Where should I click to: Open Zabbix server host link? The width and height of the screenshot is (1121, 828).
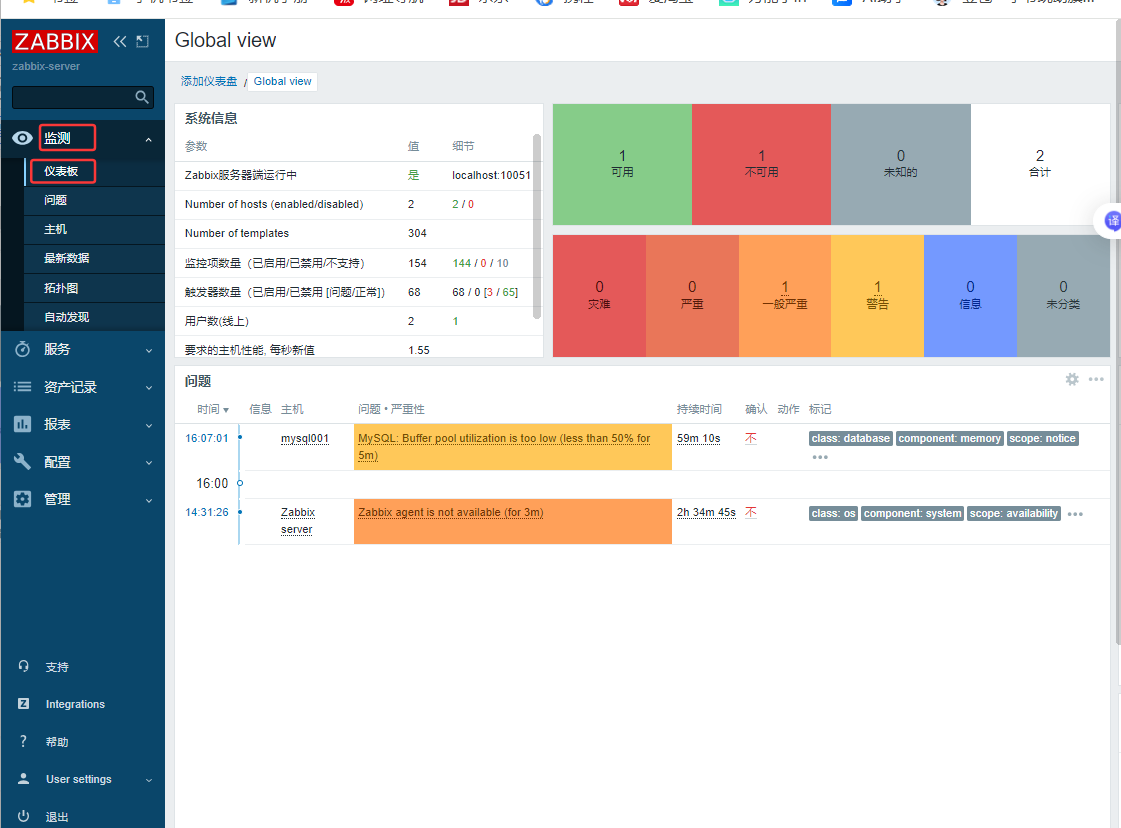point(297,521)
